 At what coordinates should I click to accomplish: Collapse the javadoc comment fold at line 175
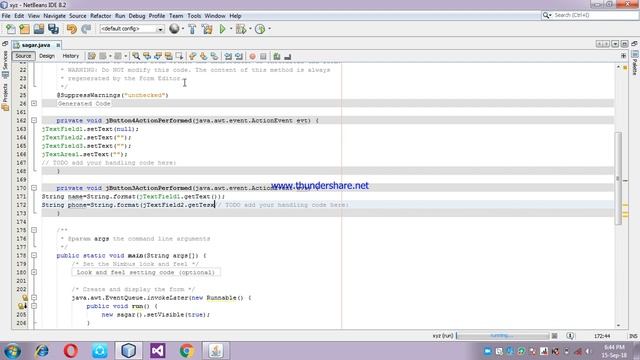pyautogui.click(x=34, y=230)
